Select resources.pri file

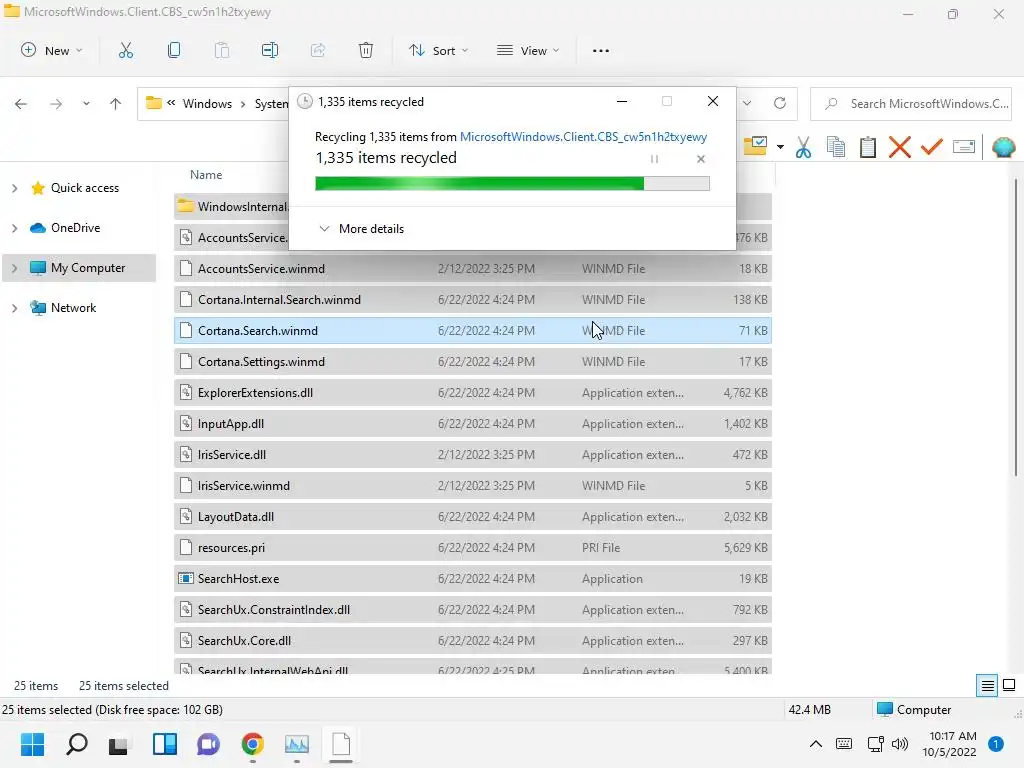click(x=473, y=548)
